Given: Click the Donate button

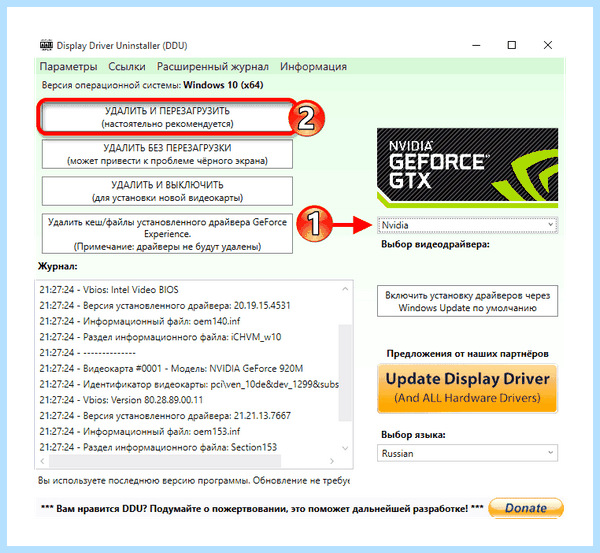Looking at the screenshot, I should 526,508.
